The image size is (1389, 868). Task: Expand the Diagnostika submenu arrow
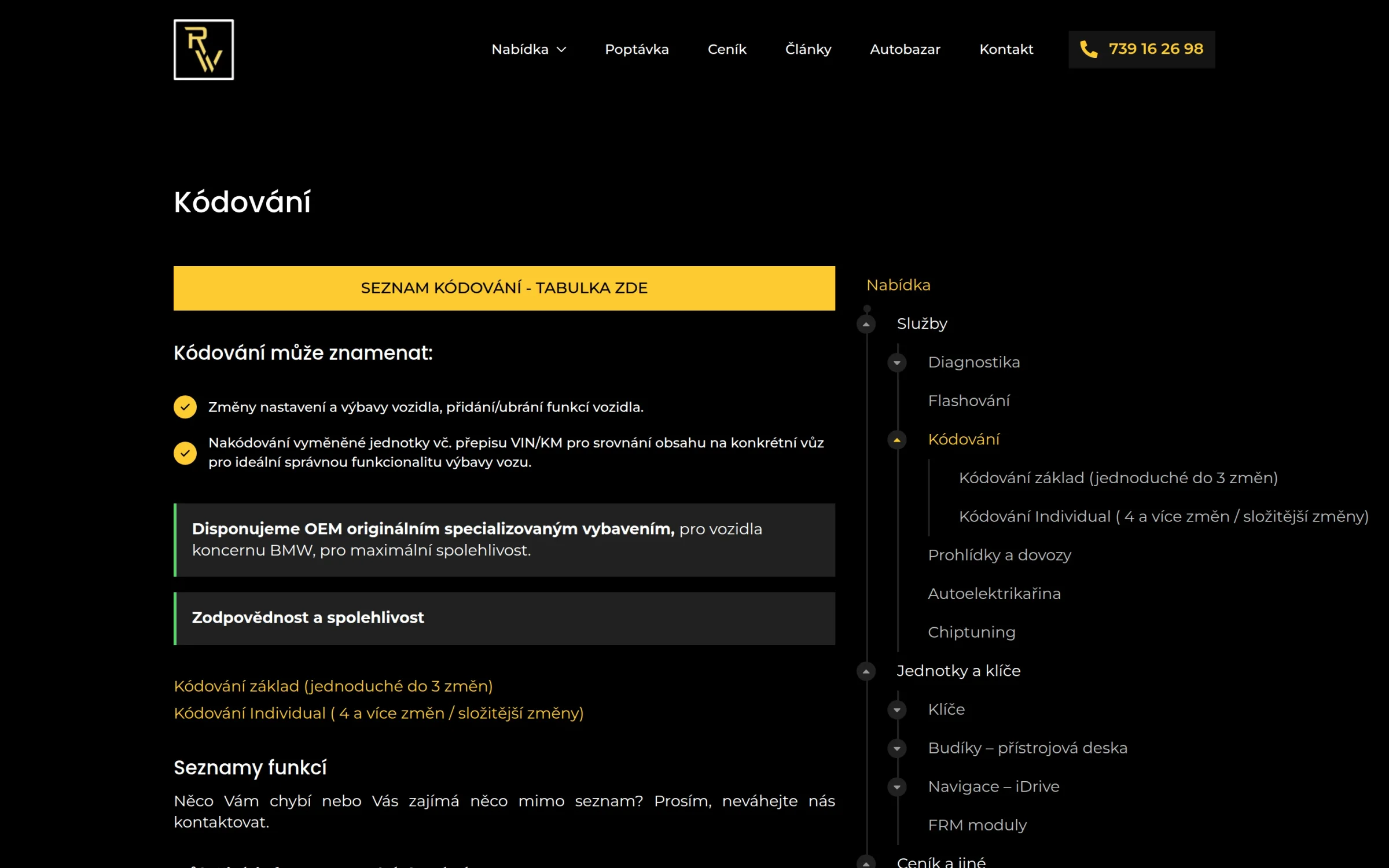(897, 363)
